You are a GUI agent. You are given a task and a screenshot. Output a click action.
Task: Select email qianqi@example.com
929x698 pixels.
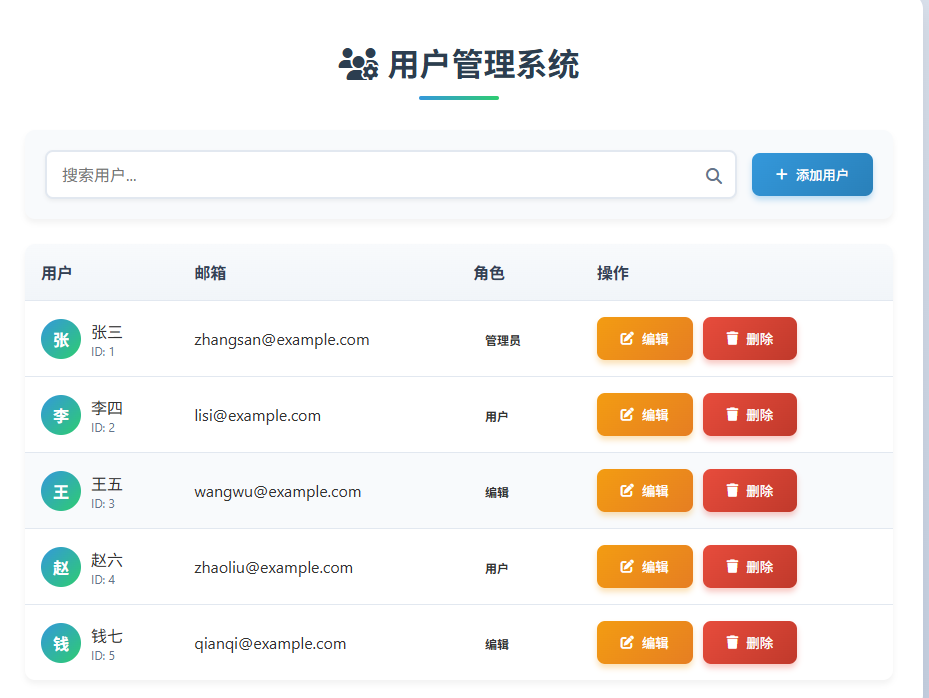coord(270,644)
